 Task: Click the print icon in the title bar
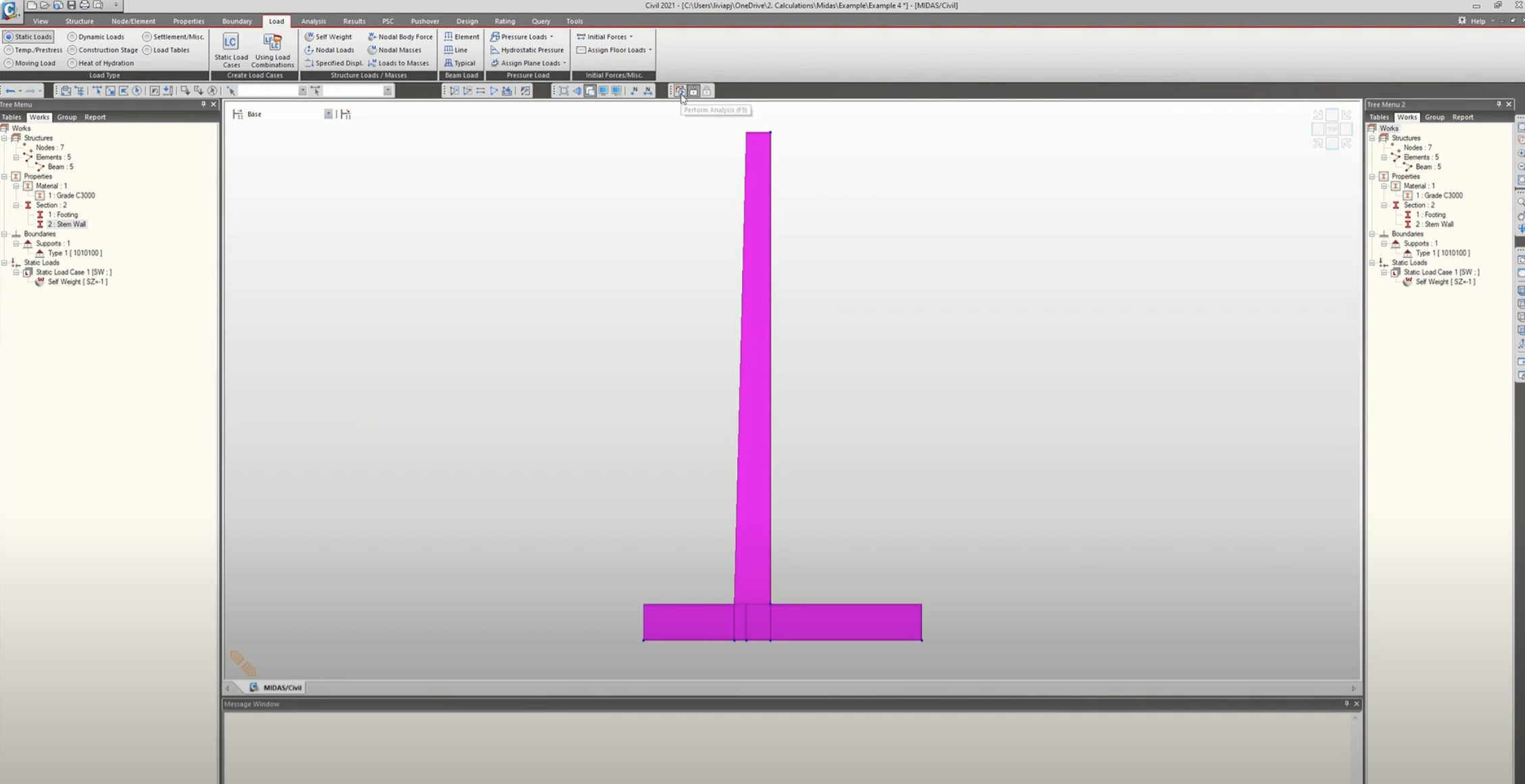(84, 5)
